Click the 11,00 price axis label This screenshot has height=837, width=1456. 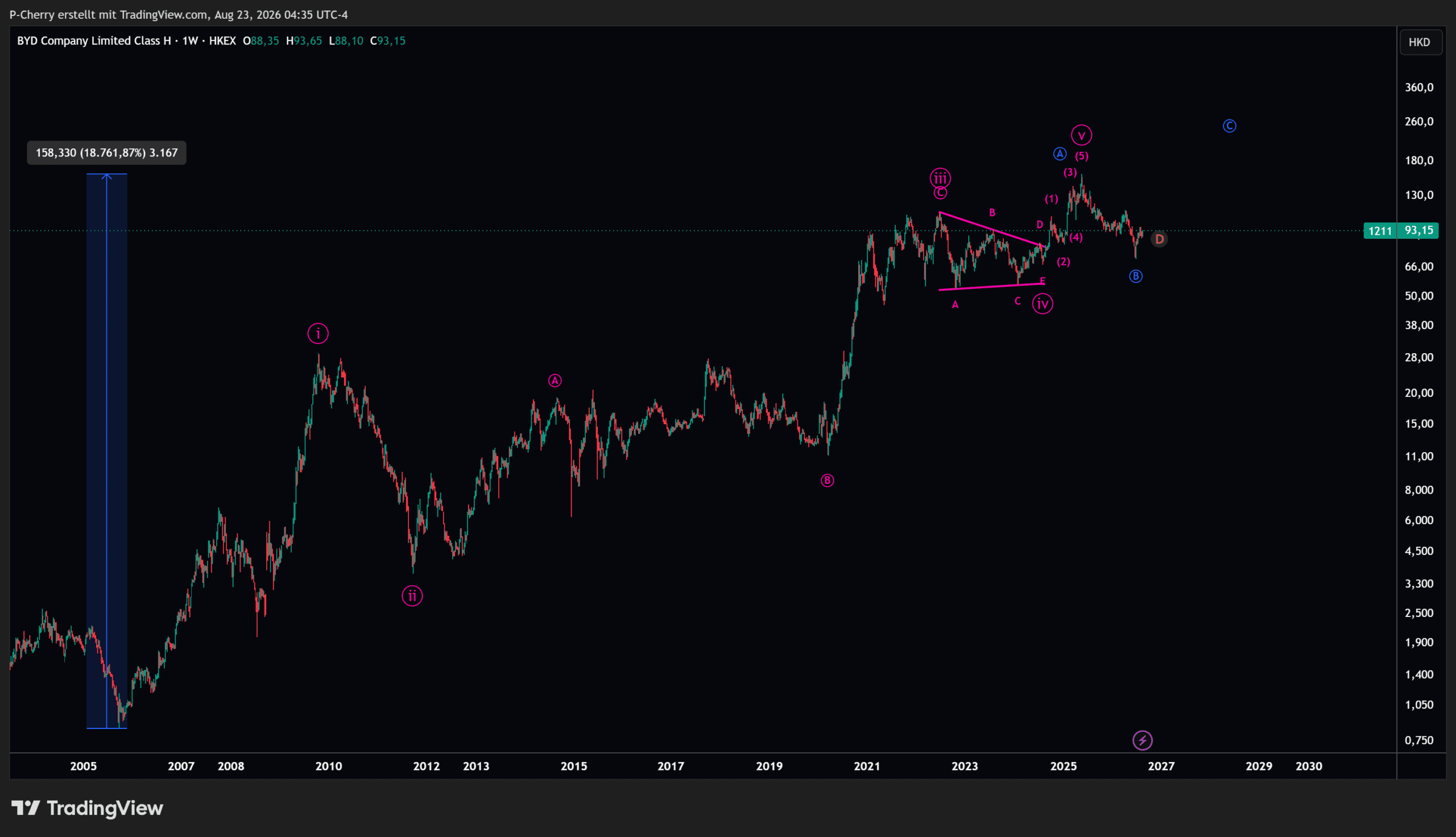pos(1419,457)
